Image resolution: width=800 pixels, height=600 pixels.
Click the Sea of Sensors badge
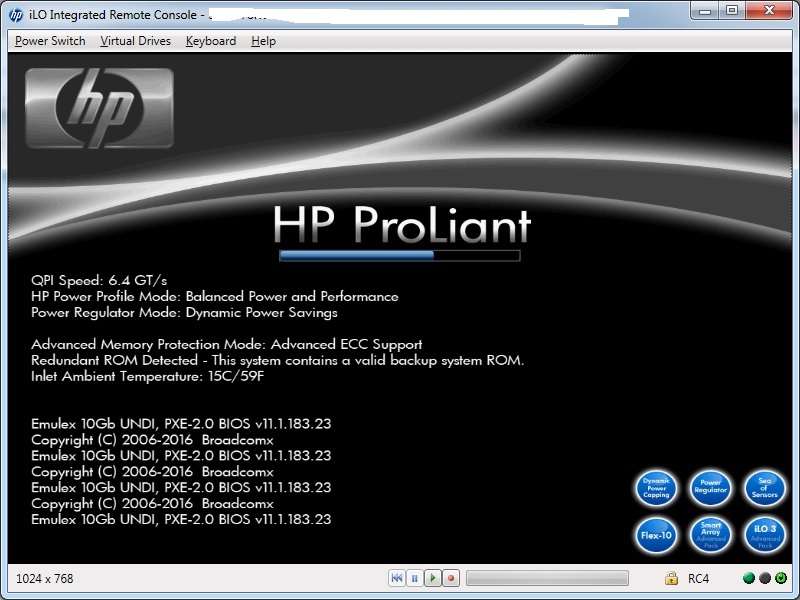764,488
